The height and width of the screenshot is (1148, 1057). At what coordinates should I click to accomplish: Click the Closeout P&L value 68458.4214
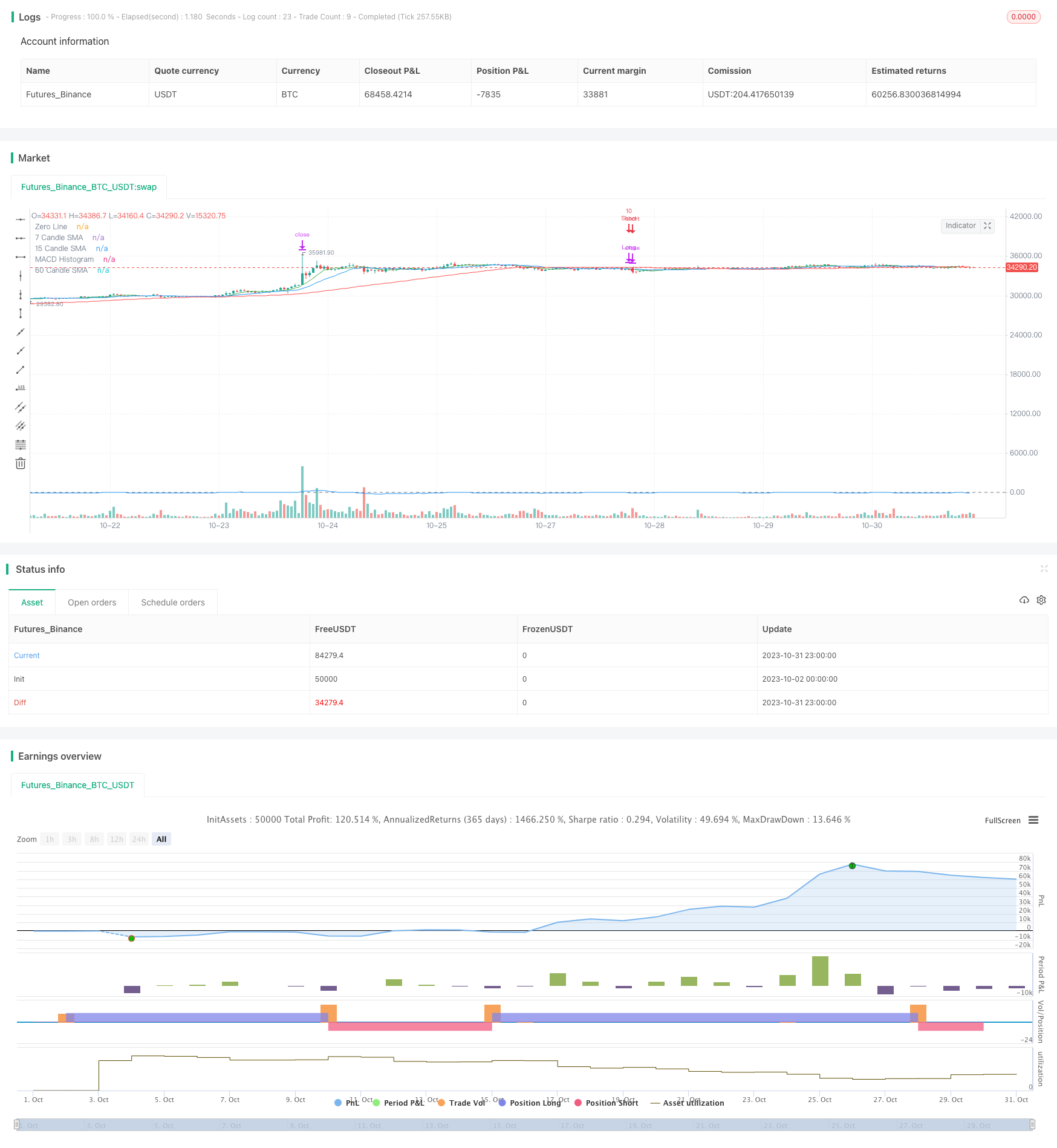coord(388,94)
